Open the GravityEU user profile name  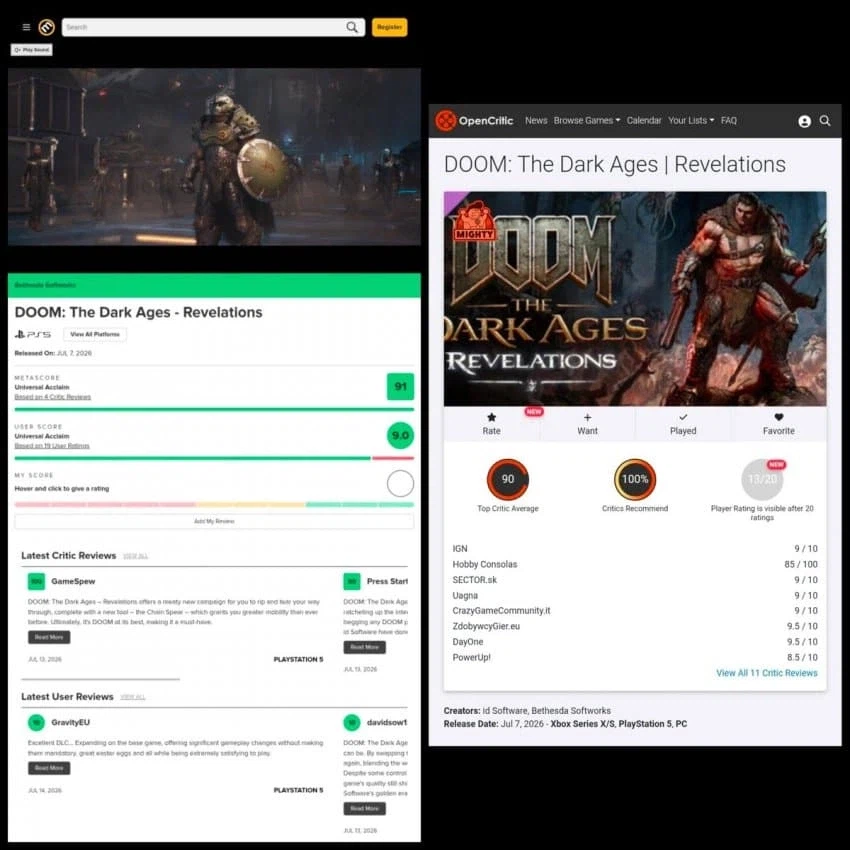click(70, 722)
